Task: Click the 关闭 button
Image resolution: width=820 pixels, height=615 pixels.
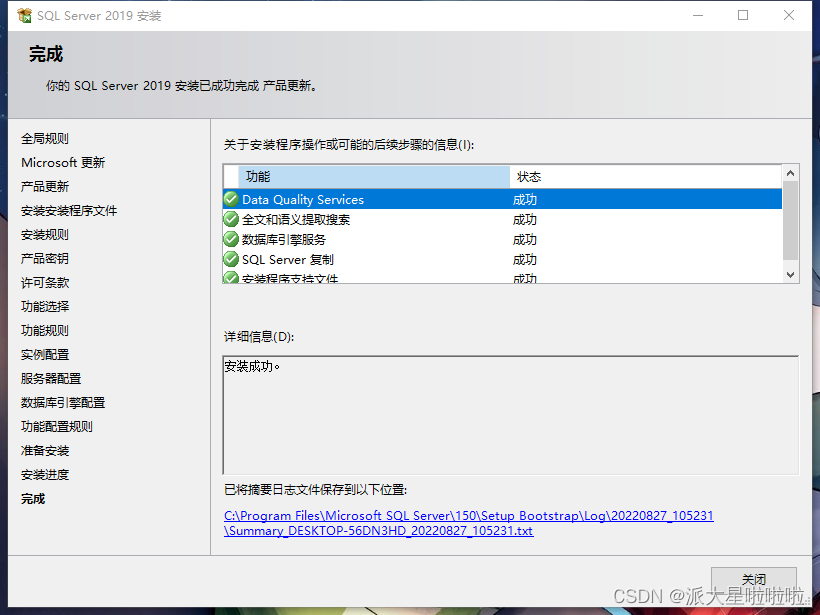Action: [x=754, y=579]
